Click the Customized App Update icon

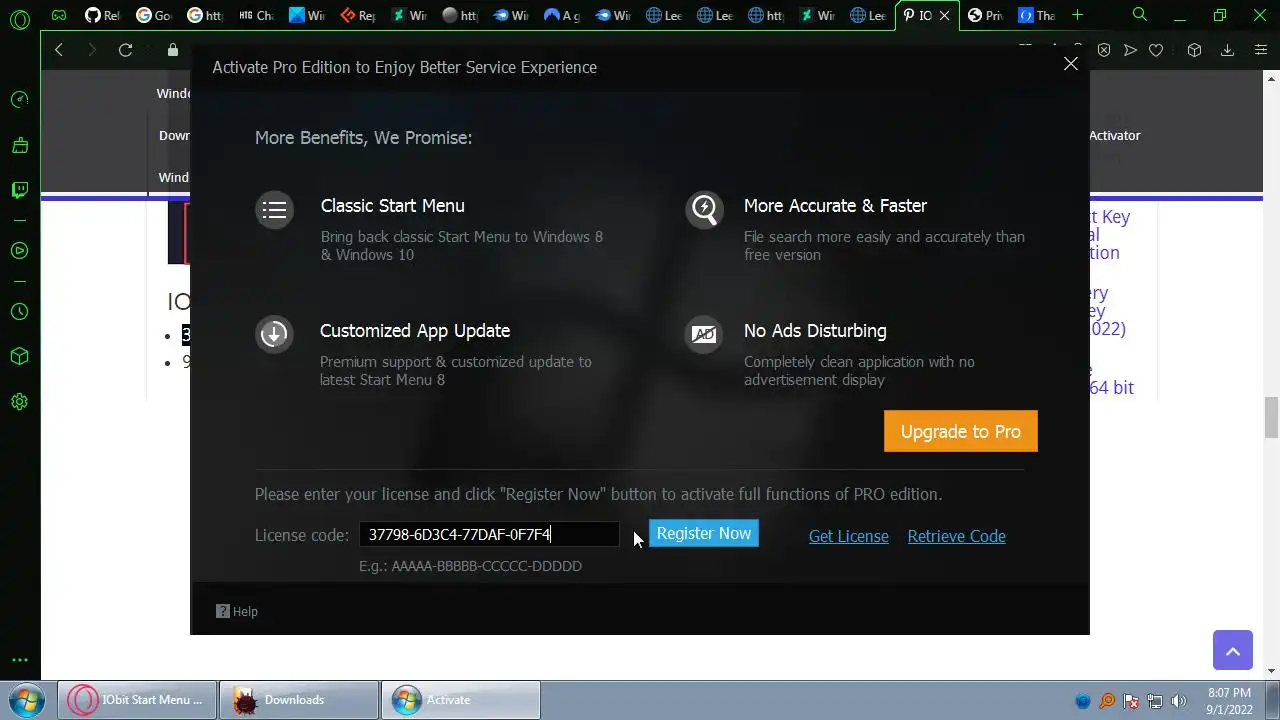pos(274,334)
